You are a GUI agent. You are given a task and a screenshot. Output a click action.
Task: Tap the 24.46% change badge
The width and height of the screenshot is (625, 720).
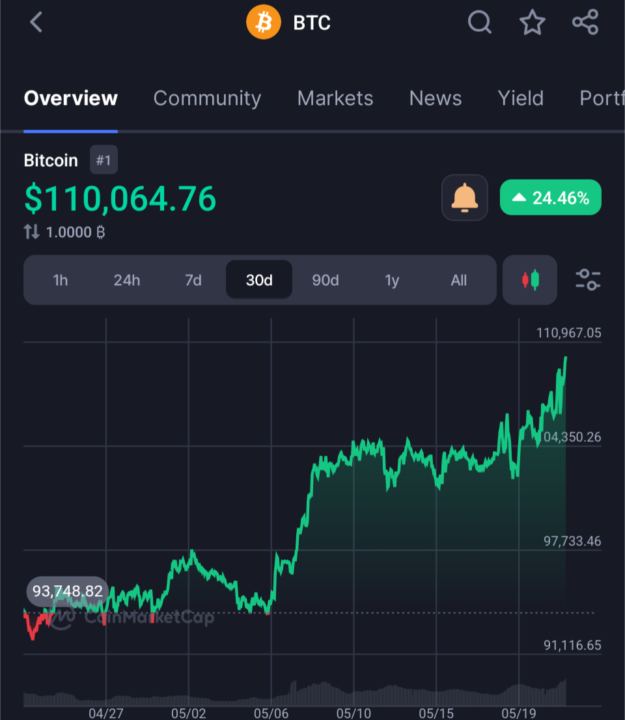pos(551,197)
